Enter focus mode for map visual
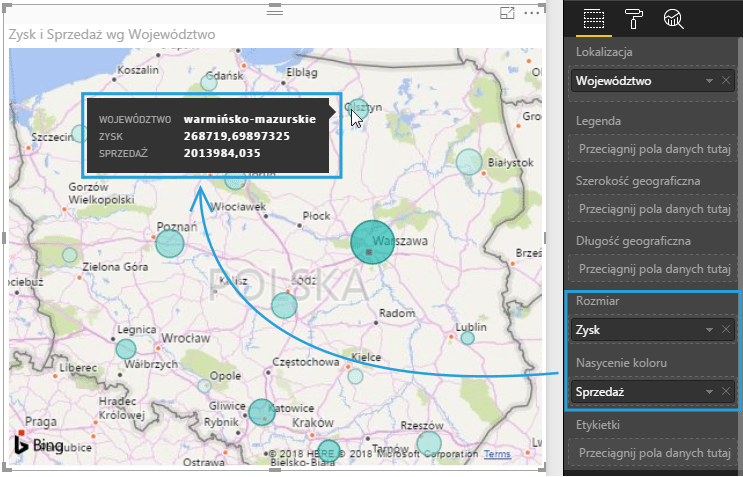 pyautogui.click(x=507, y=12)
